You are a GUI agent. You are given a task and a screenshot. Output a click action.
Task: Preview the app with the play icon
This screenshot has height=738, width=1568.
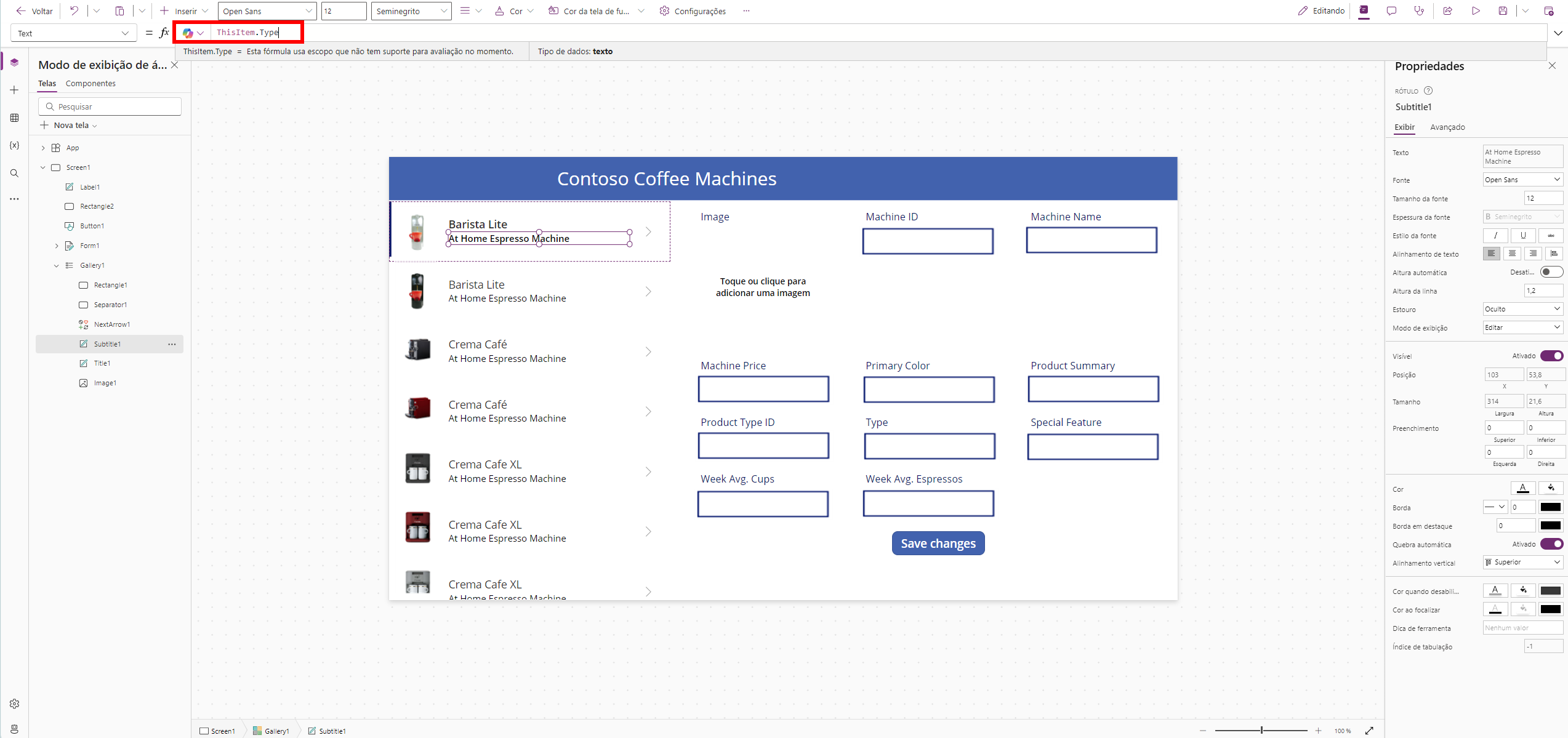1476,10
